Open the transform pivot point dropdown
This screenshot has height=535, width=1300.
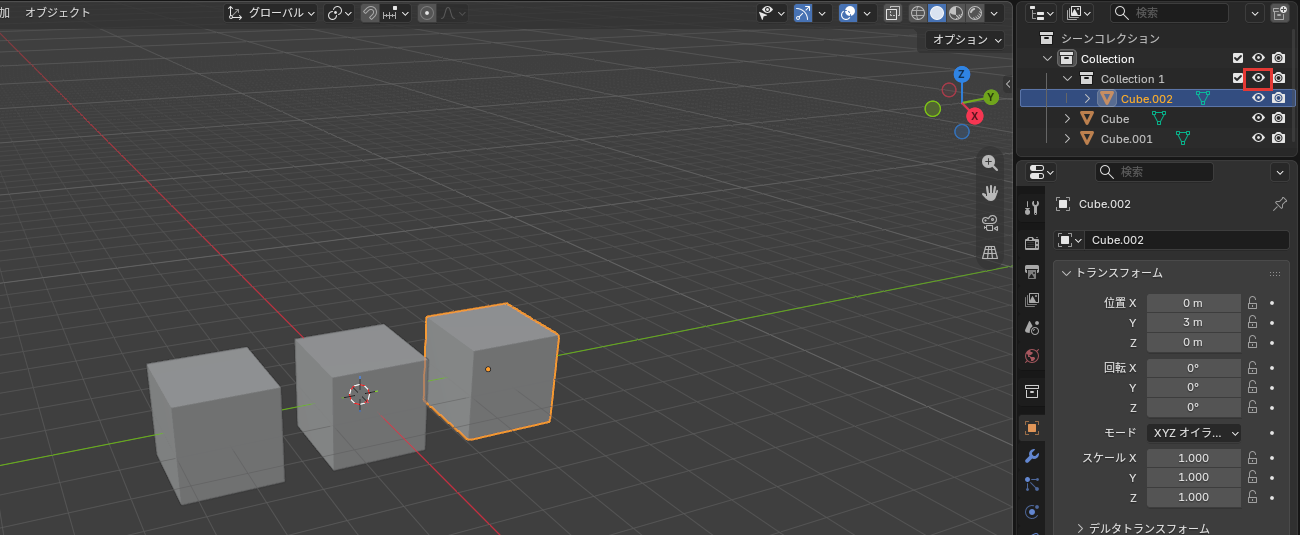(x=340, y=13)
